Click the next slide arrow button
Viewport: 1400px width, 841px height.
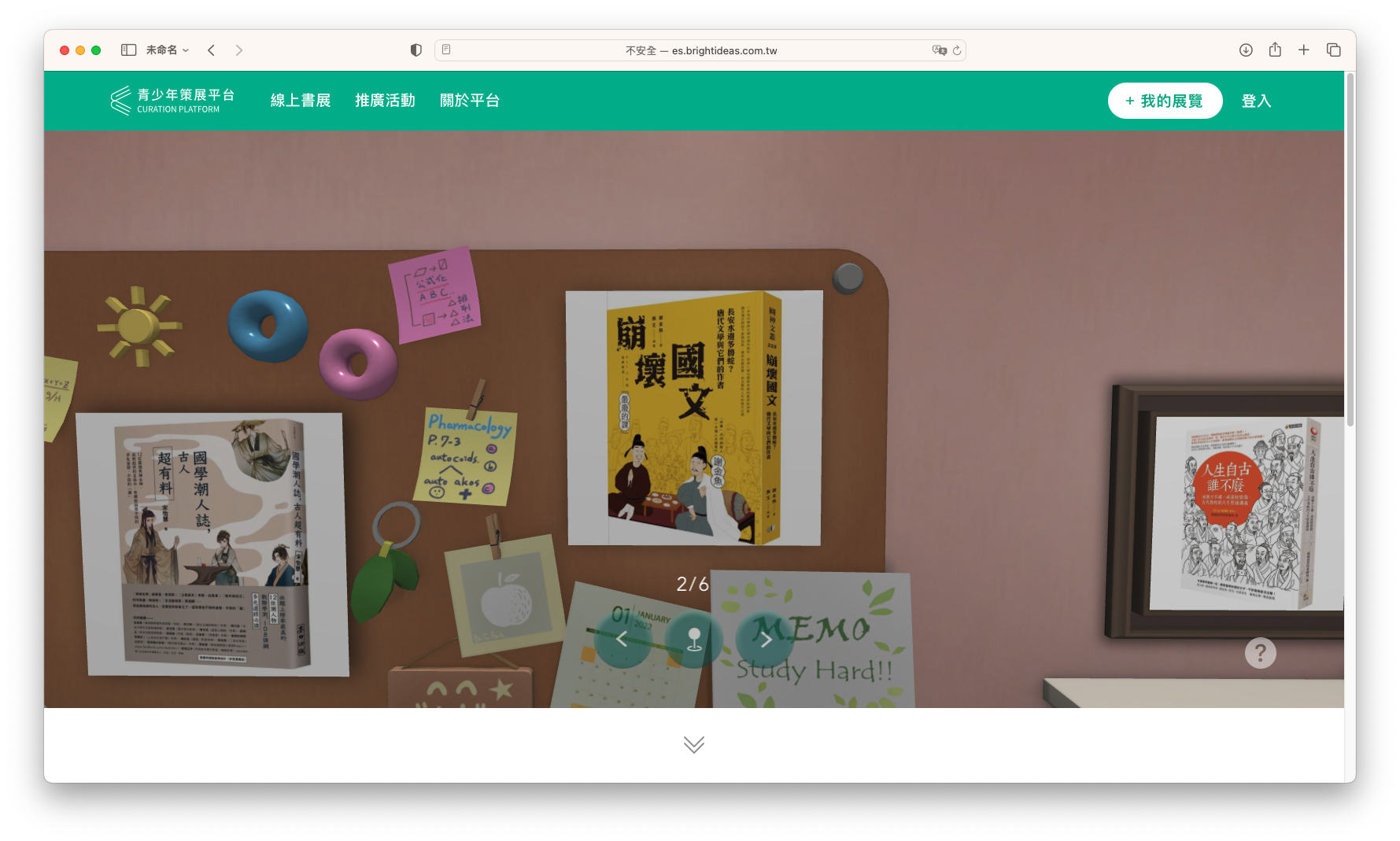pos(765,639)
